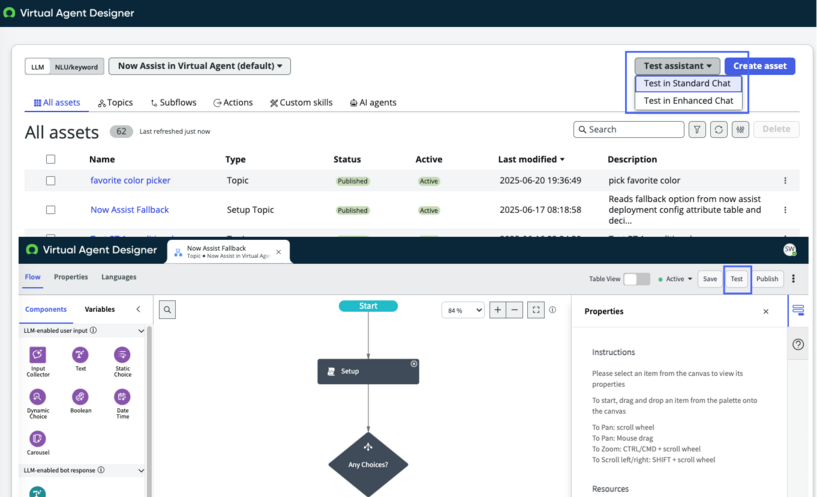The image size is (817, 497).
Task: Select the Carousel component
Action: coord(38,443)
